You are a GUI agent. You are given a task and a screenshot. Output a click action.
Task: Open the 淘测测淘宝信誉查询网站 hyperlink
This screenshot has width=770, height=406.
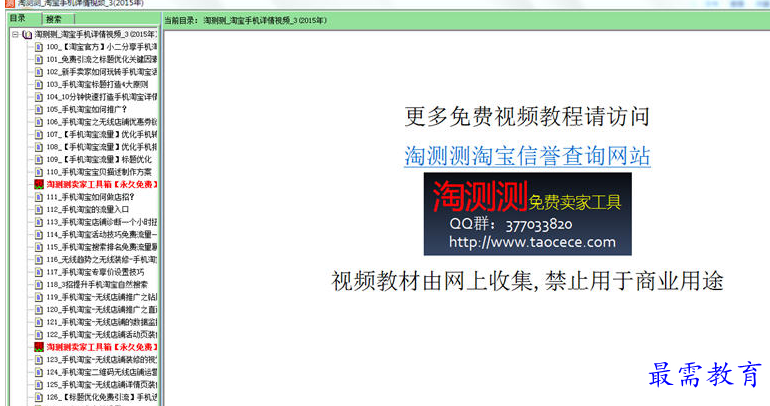[527, 156]
